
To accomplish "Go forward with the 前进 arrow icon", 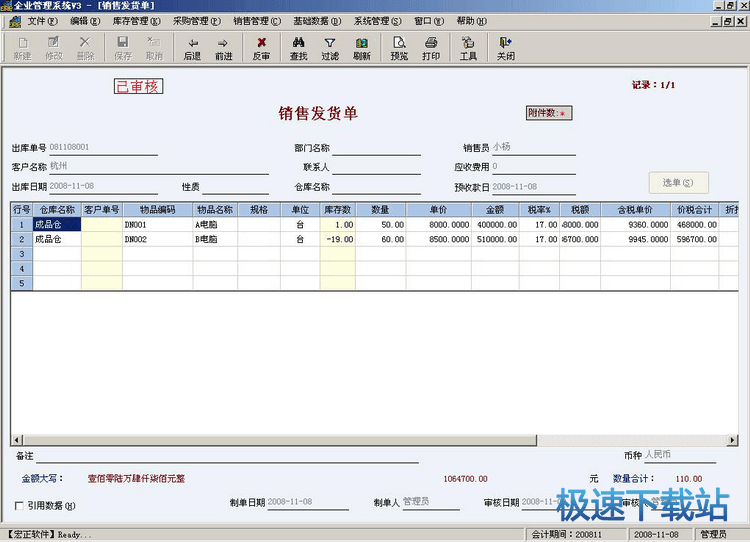I will coord(223,48).
